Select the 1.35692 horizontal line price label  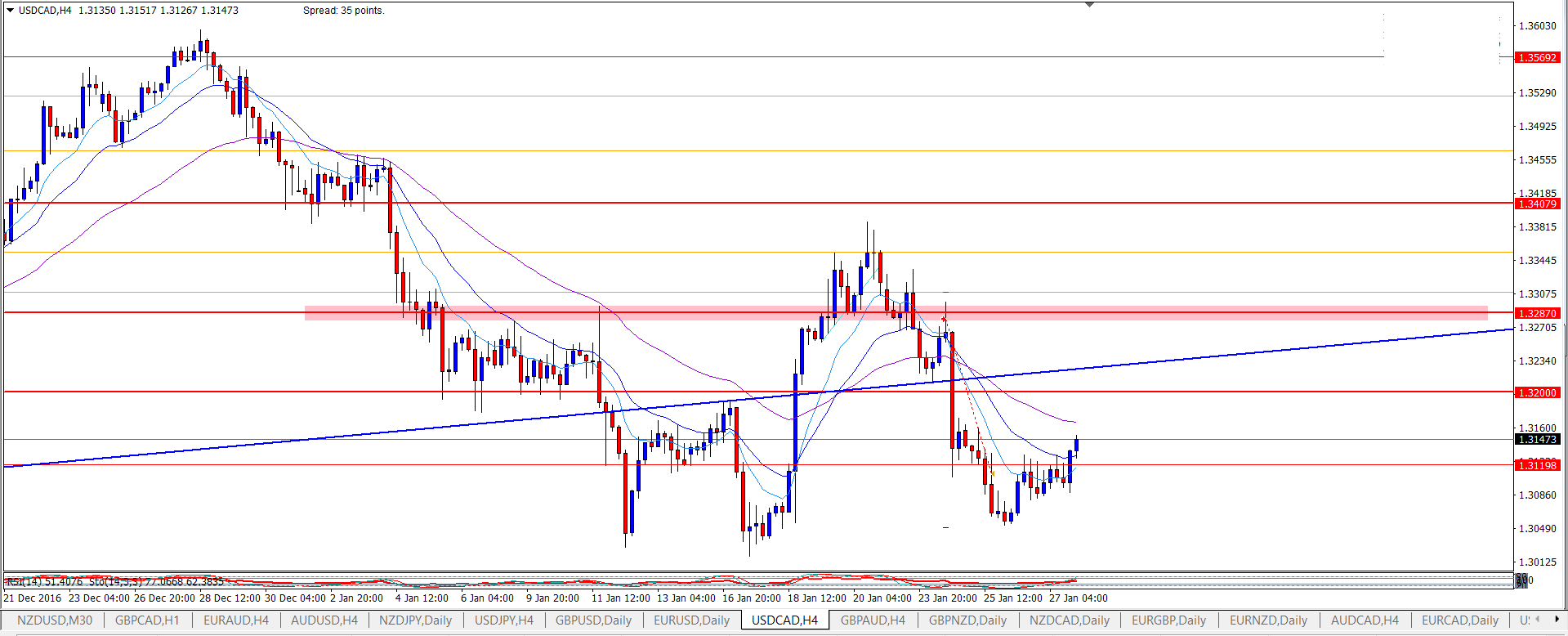(x=1538, y=57)
